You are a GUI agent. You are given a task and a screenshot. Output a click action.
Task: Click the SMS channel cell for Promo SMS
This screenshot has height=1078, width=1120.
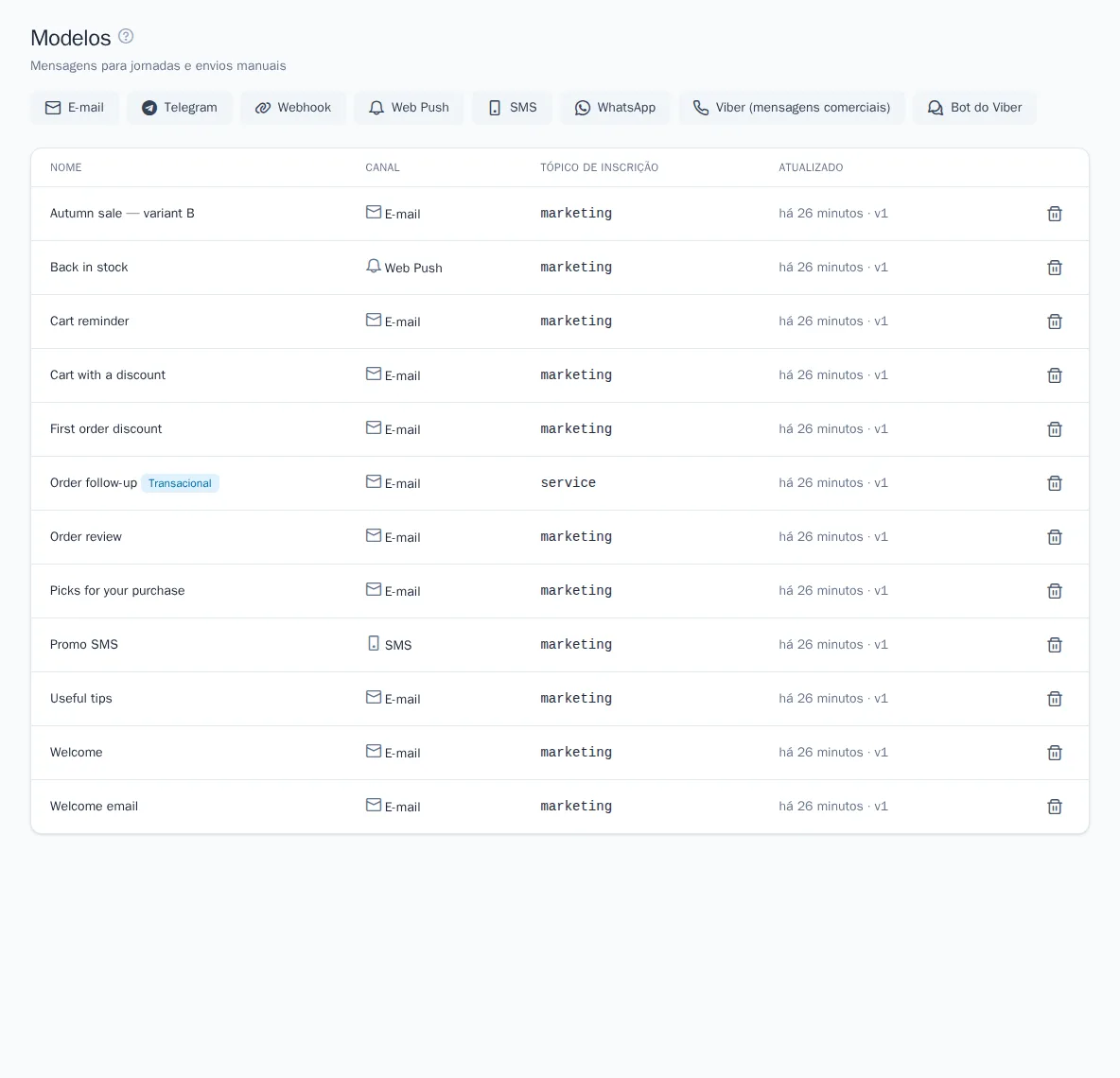coord(389,644)
